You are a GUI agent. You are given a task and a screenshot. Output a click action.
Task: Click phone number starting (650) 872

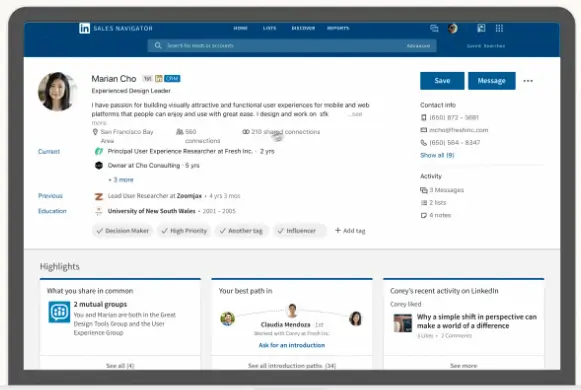tap(454, 117)
